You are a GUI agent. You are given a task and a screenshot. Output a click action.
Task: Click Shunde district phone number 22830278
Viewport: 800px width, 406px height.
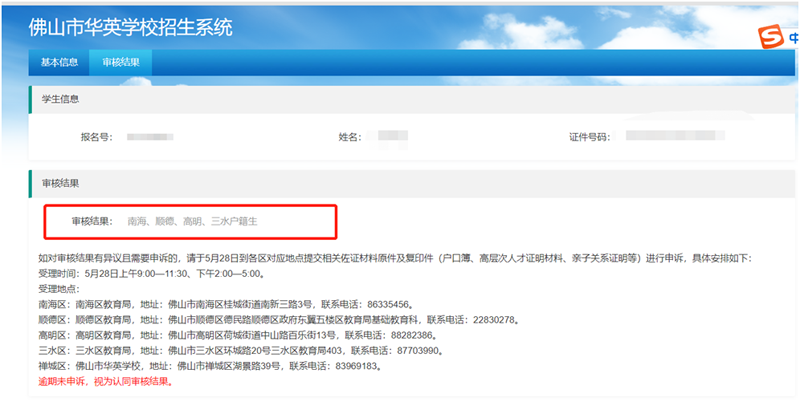(x=488, y=319)
